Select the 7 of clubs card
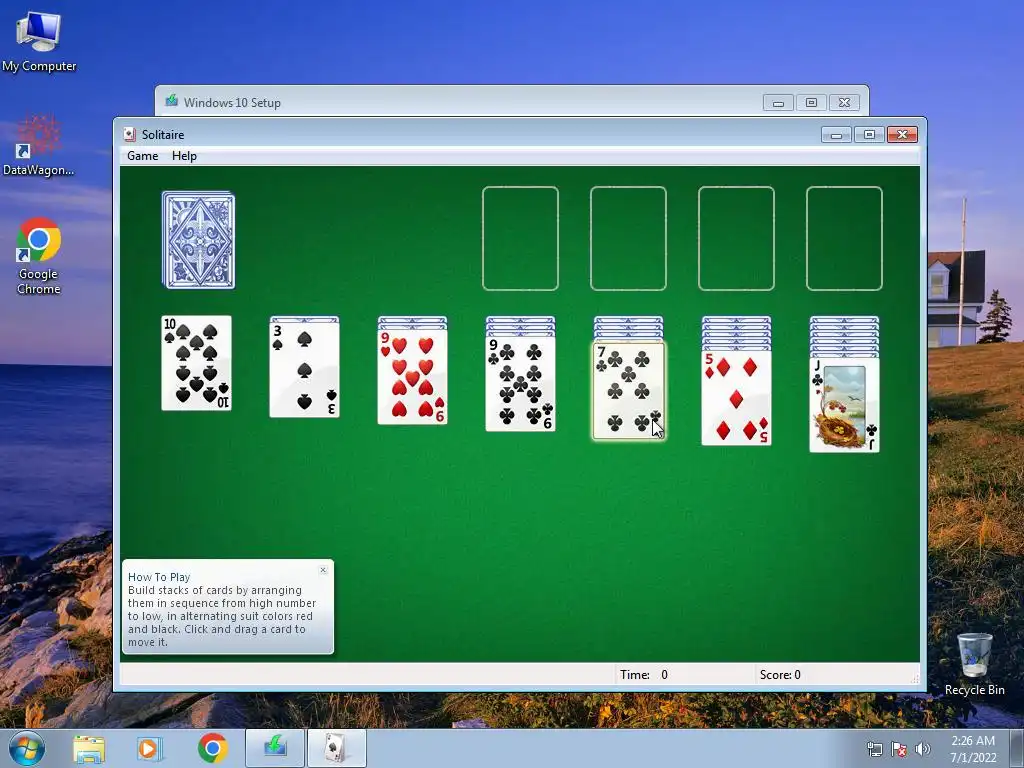This screenshot has height=768, width=1024. point(628,391)
